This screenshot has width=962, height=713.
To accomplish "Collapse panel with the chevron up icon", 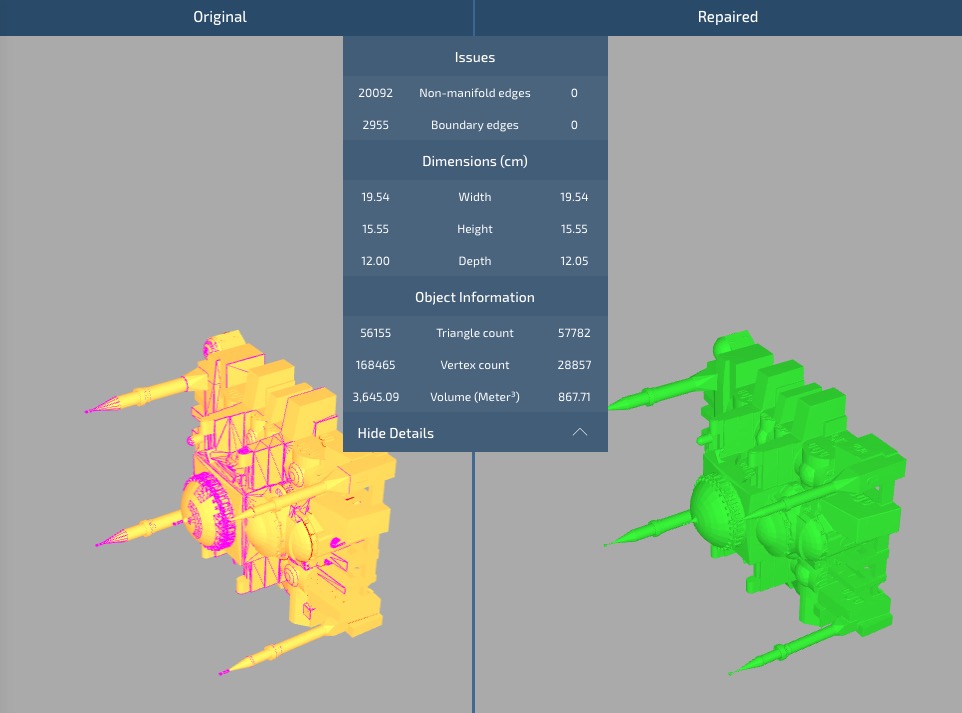I will 578,433.
